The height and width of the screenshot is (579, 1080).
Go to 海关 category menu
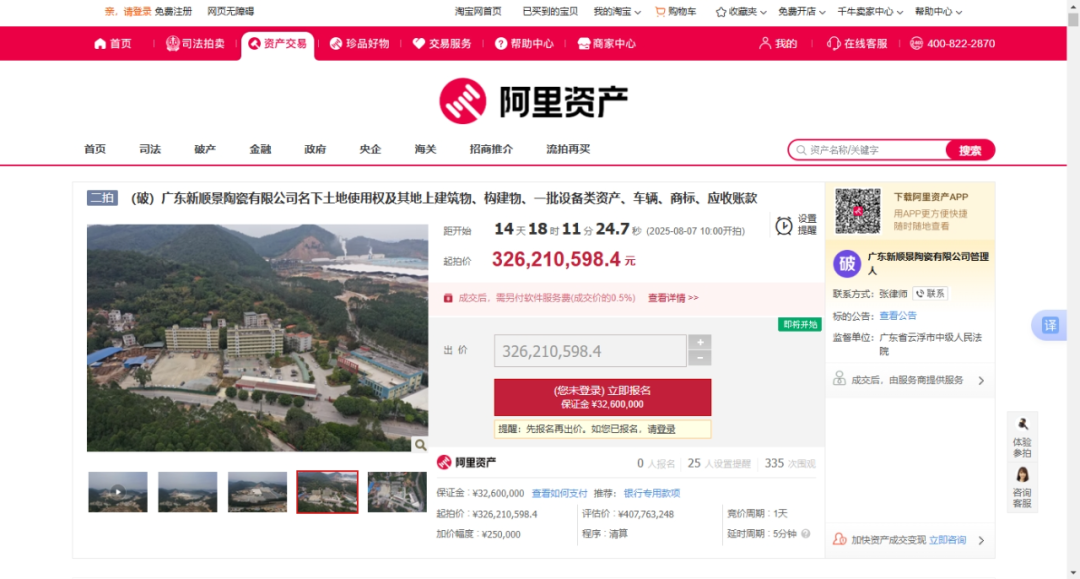pos(425,149)
